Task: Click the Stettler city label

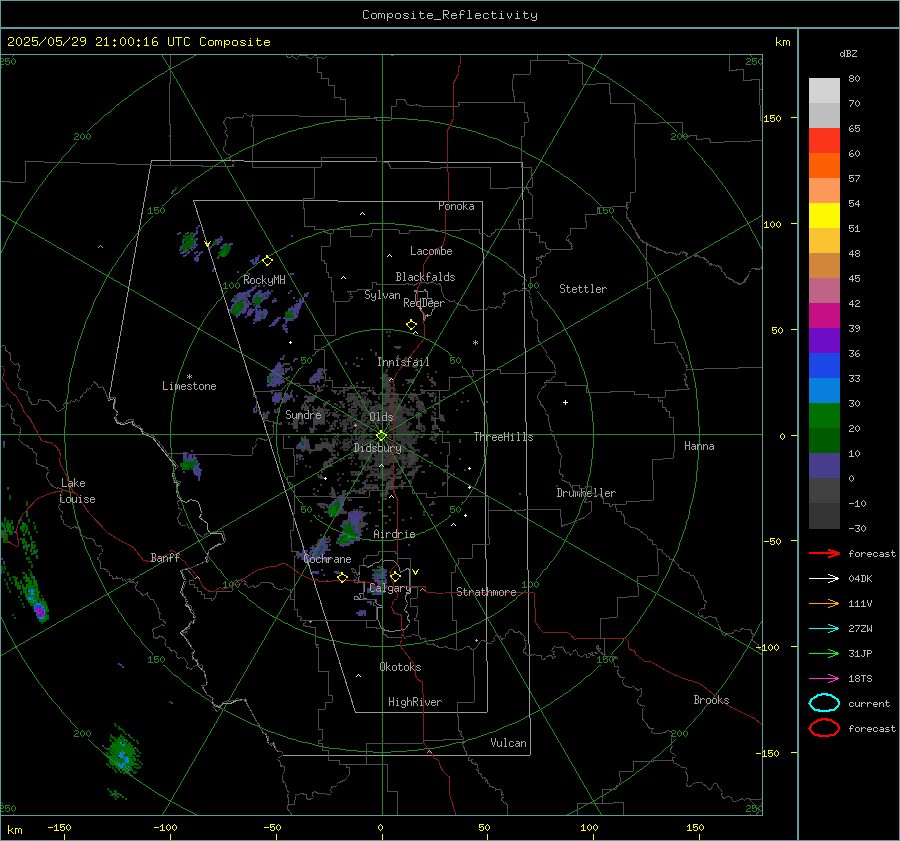Action: click(583, 289)
